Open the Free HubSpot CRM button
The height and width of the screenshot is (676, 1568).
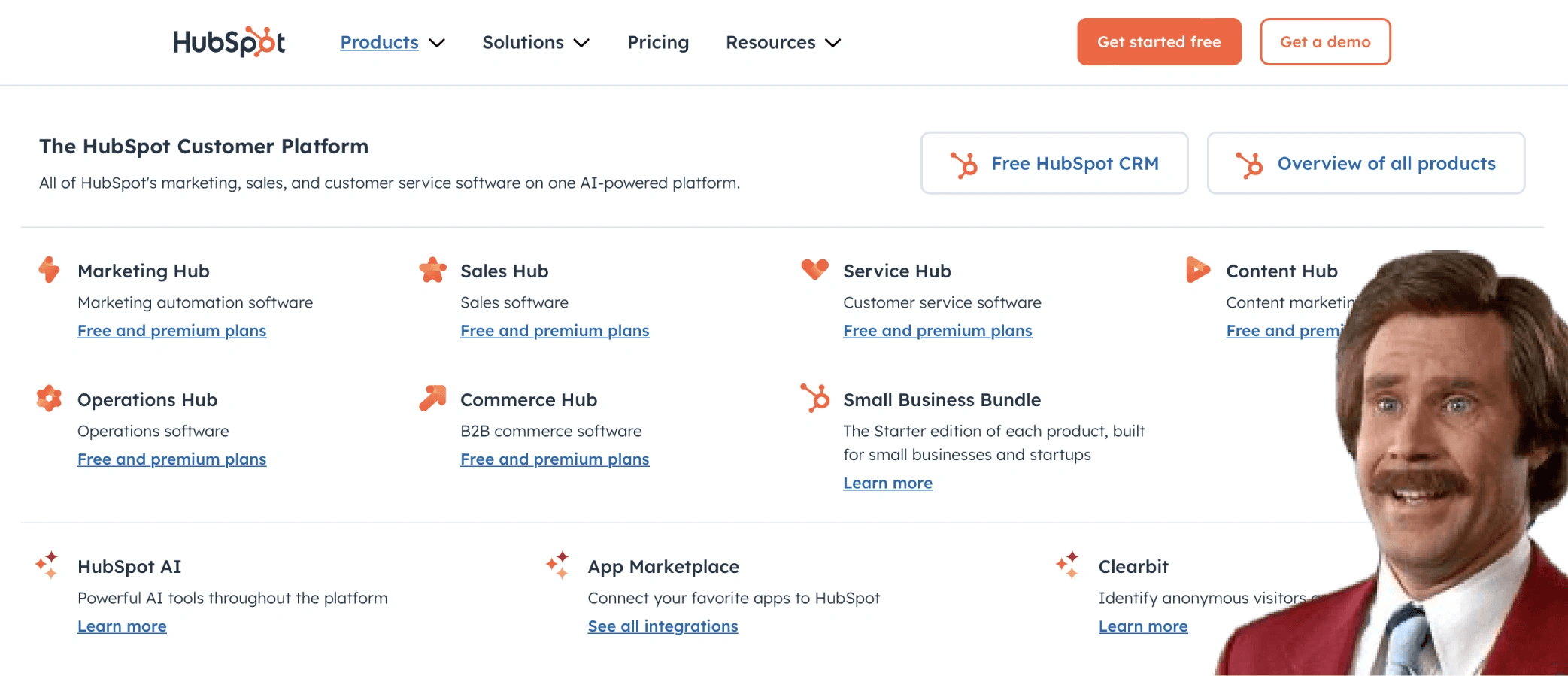click(1054, 163)
